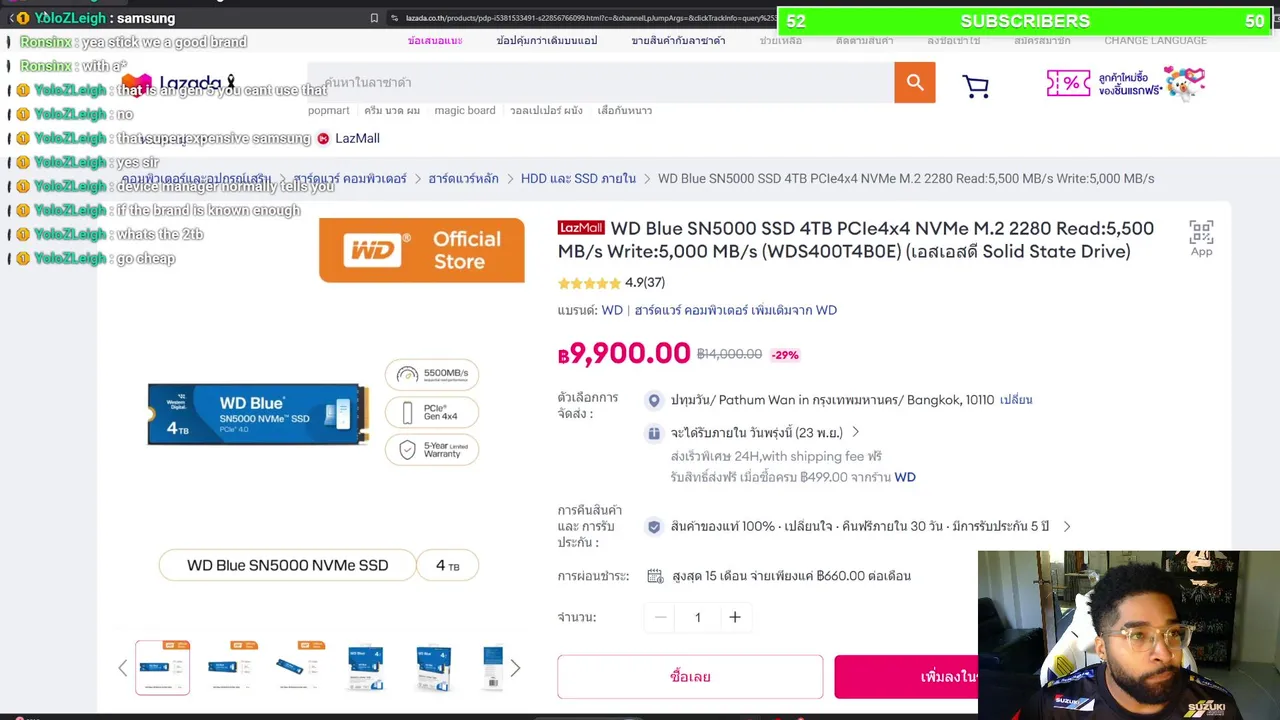Click the 4 TB capacity pill label
Viewport: 1280px width, 720px height.
[447, 566]
